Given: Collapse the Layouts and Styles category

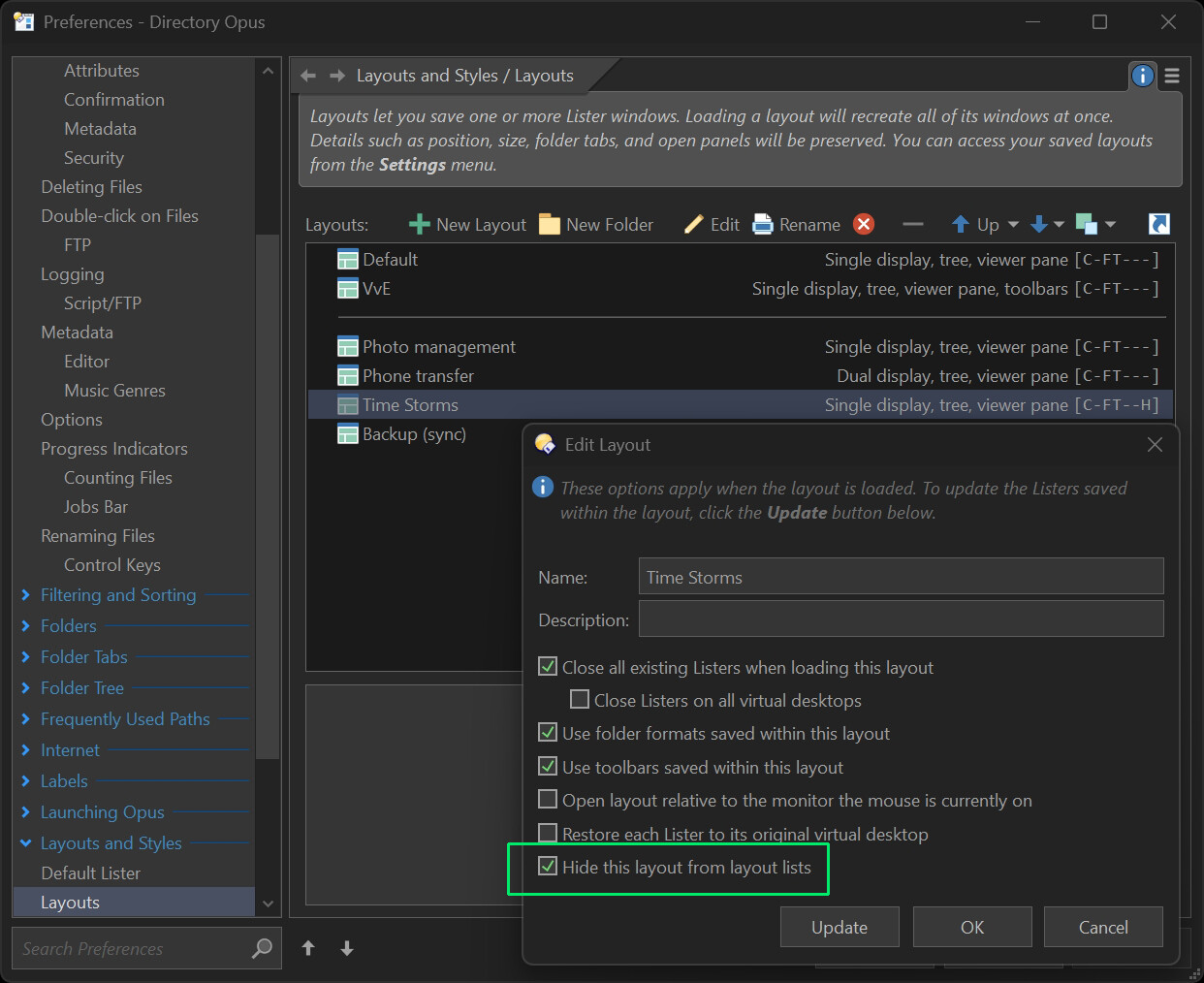Looking at the screenshot, I should (26, 843).
